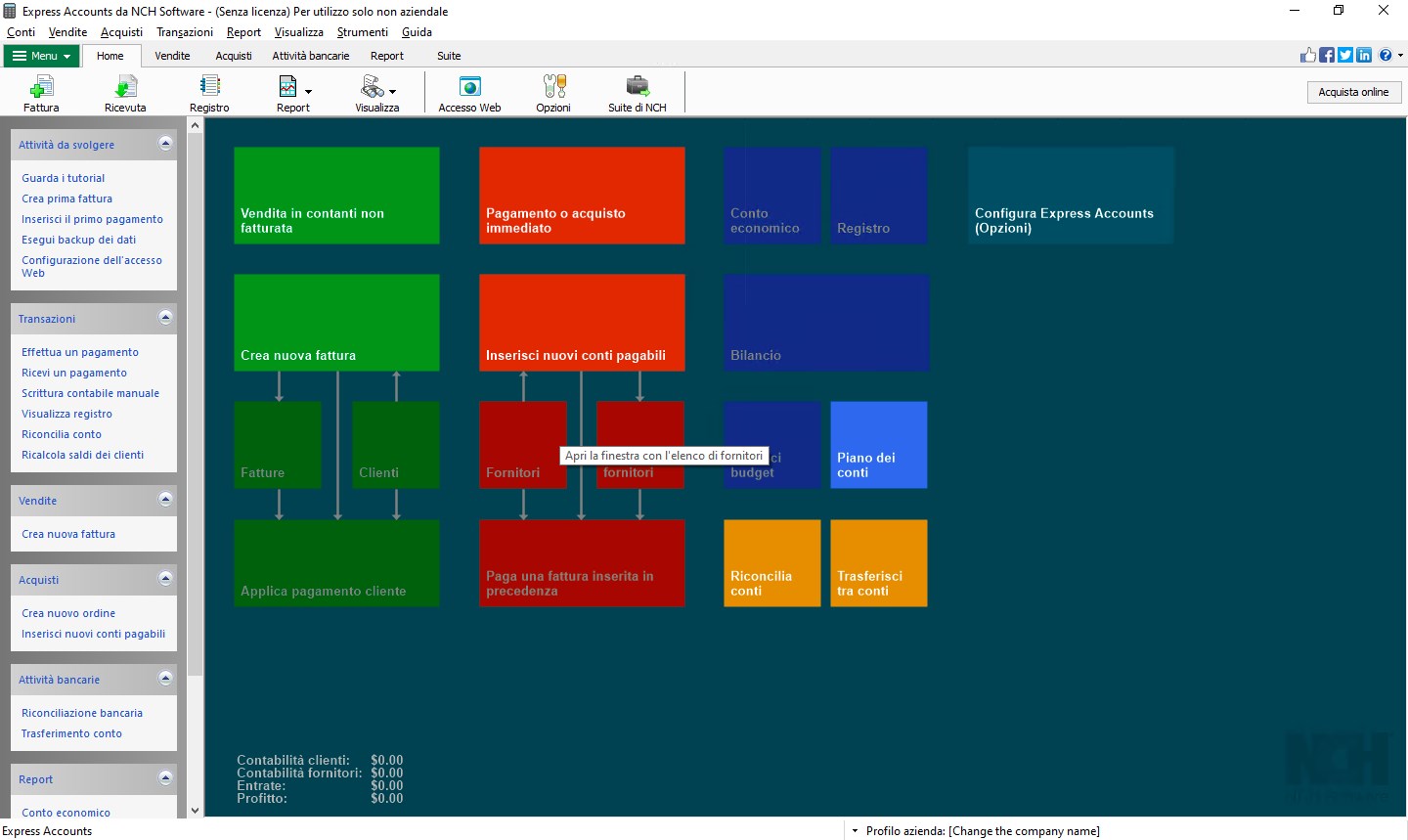1408x840 pixels.
Task: Click the Configura Express Accounts (Opzioni) tile
Action: [1071, 196]
